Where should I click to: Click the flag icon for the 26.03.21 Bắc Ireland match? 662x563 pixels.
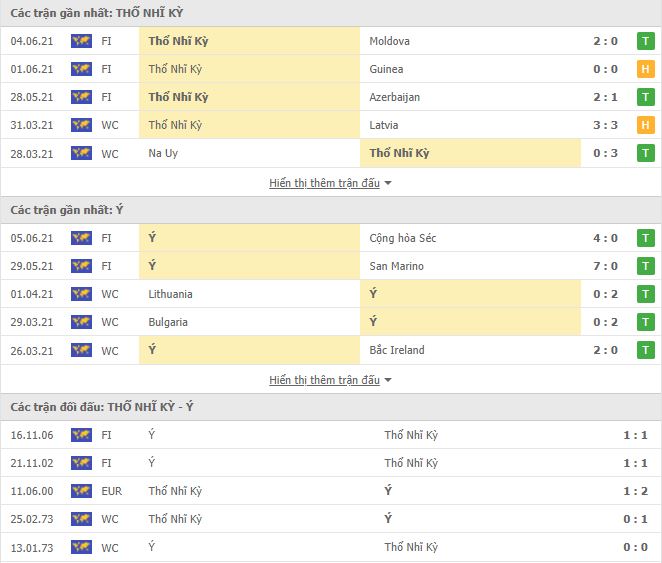click(x=81, y=351)
